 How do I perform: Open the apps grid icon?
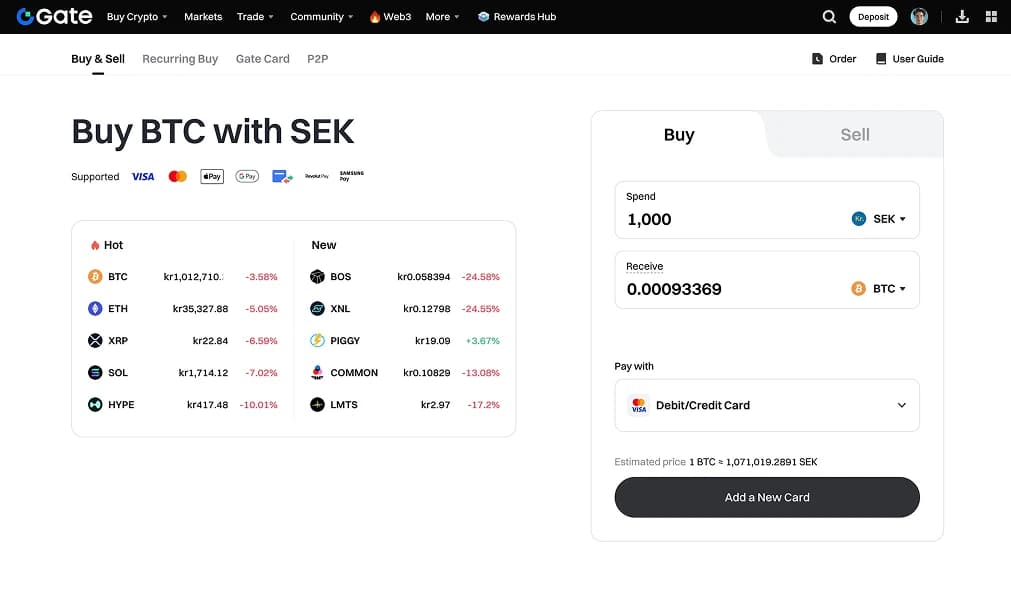[x=991, y=17]
